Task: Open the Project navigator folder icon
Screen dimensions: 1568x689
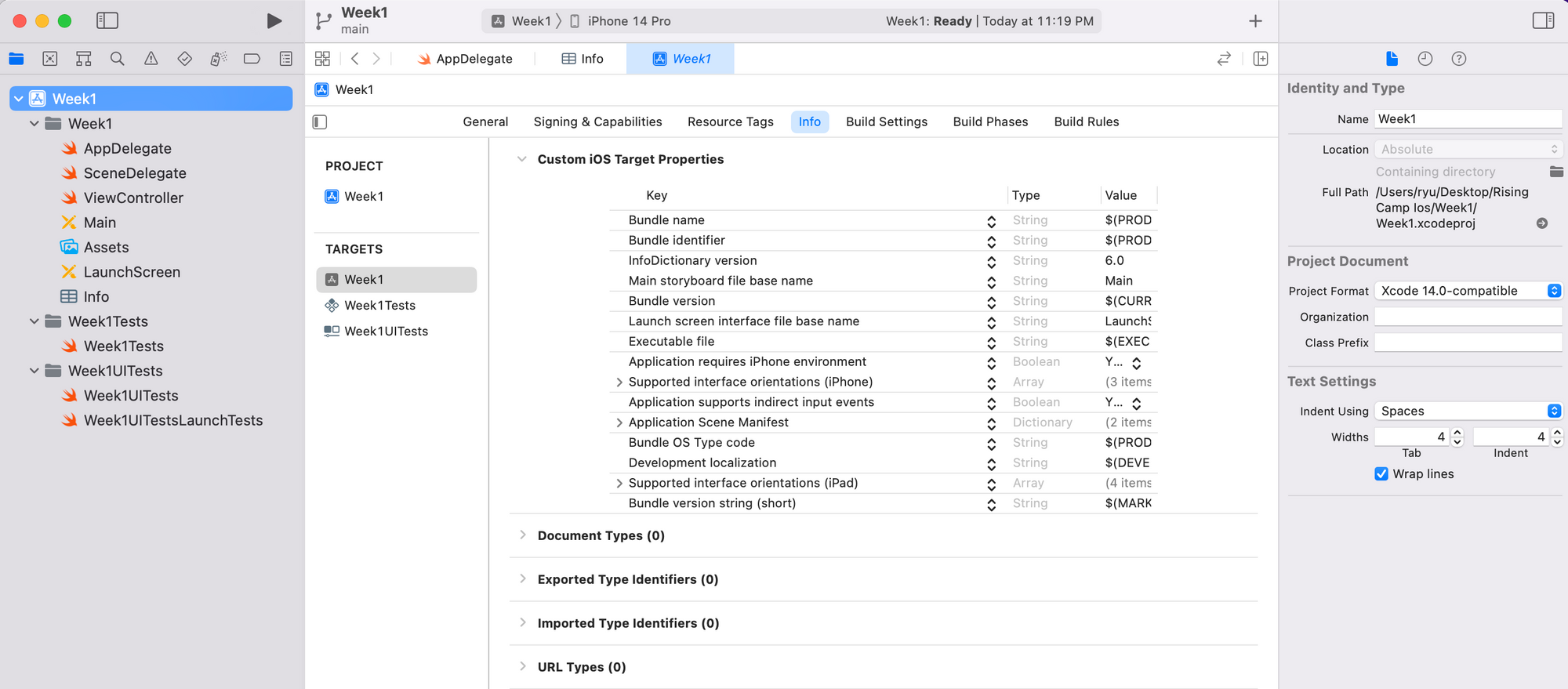Action: [16, 59]
